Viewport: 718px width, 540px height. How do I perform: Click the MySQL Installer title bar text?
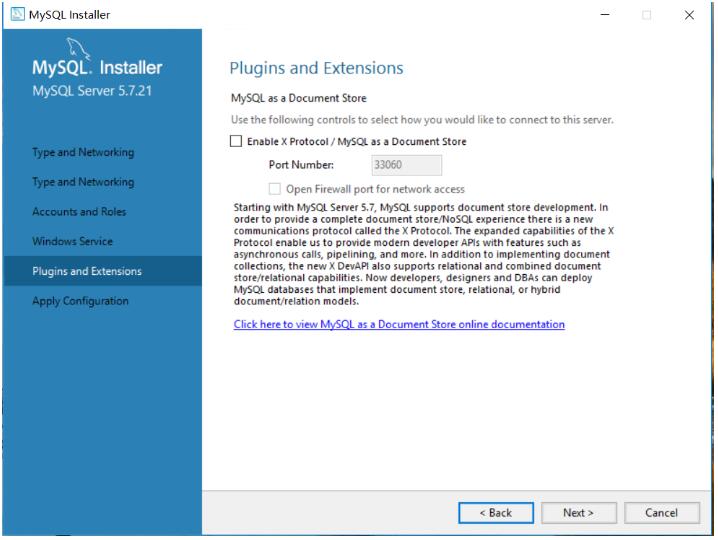point(70,15)
